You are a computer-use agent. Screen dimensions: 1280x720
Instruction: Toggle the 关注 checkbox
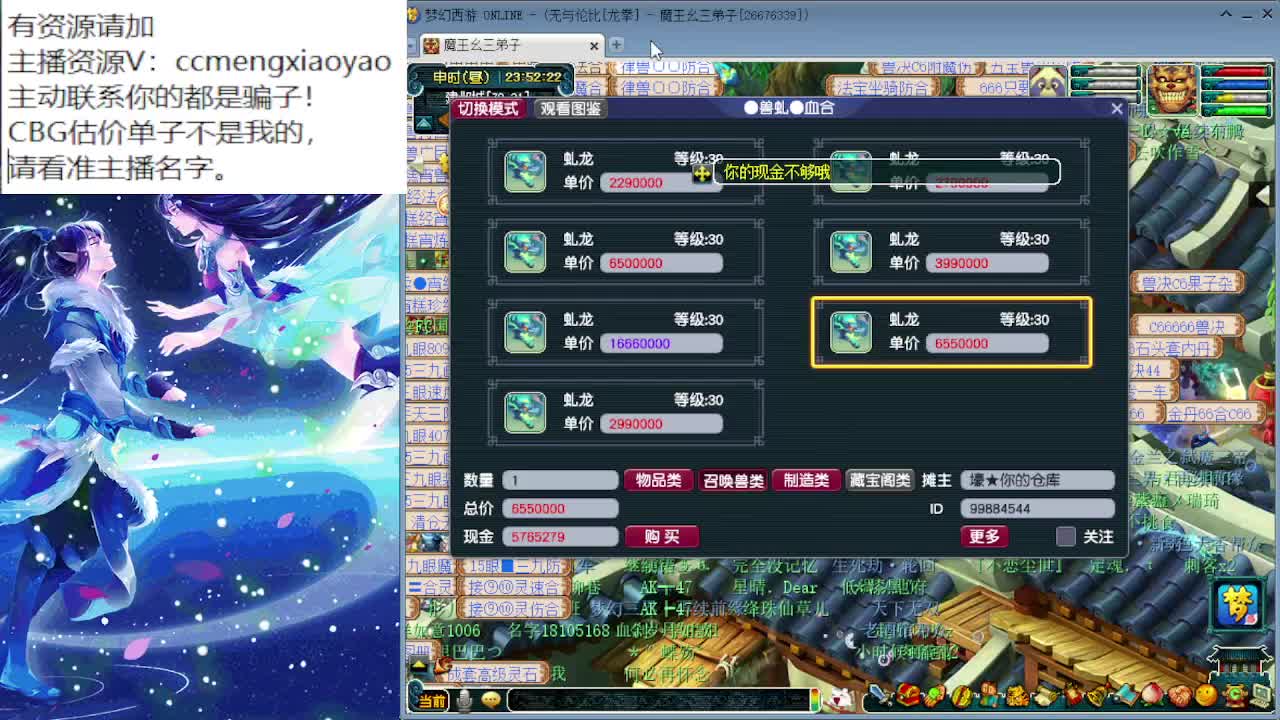1066,537
